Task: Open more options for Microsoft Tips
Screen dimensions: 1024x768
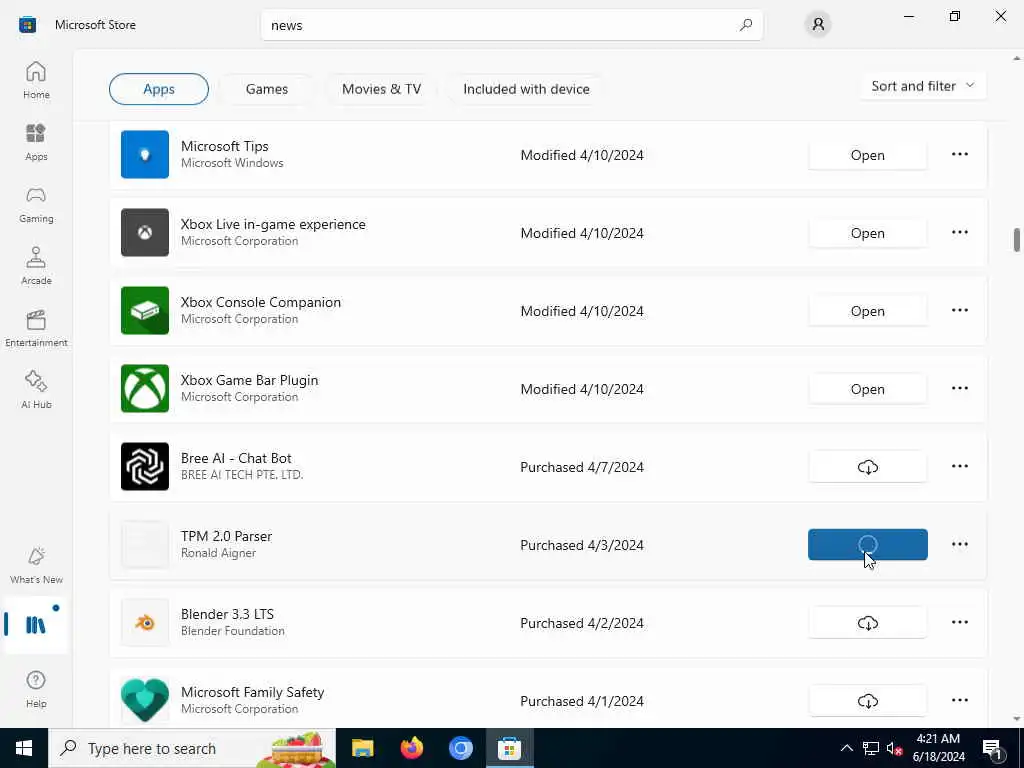Action: click(959, 154)
